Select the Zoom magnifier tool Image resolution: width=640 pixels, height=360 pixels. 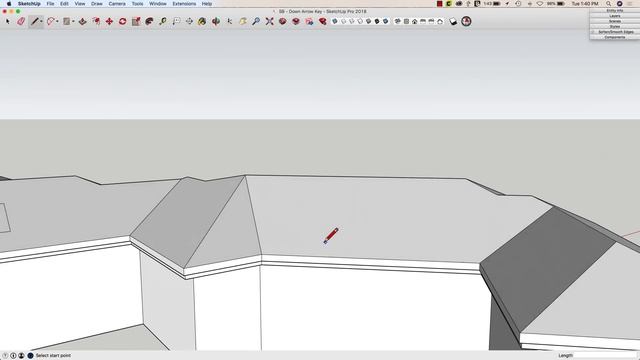256,21
